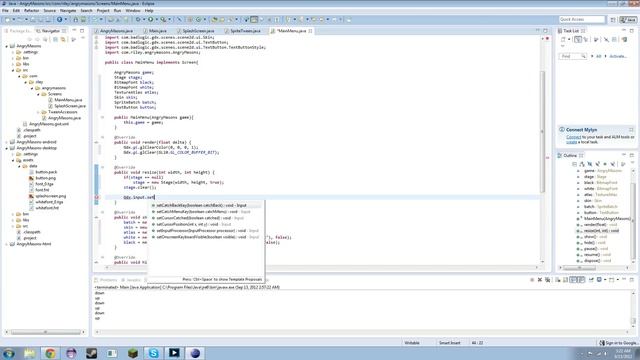Select whitefont.fnt in the data folder
This screenshot has width=640, height=360.
[47, 208]
